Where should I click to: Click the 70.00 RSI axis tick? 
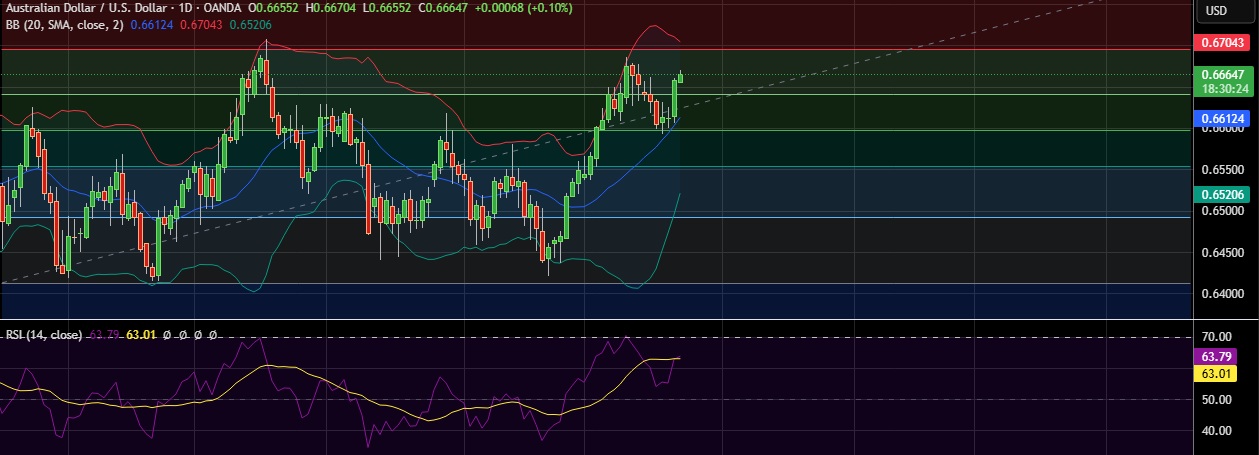tap(1216, 338)
